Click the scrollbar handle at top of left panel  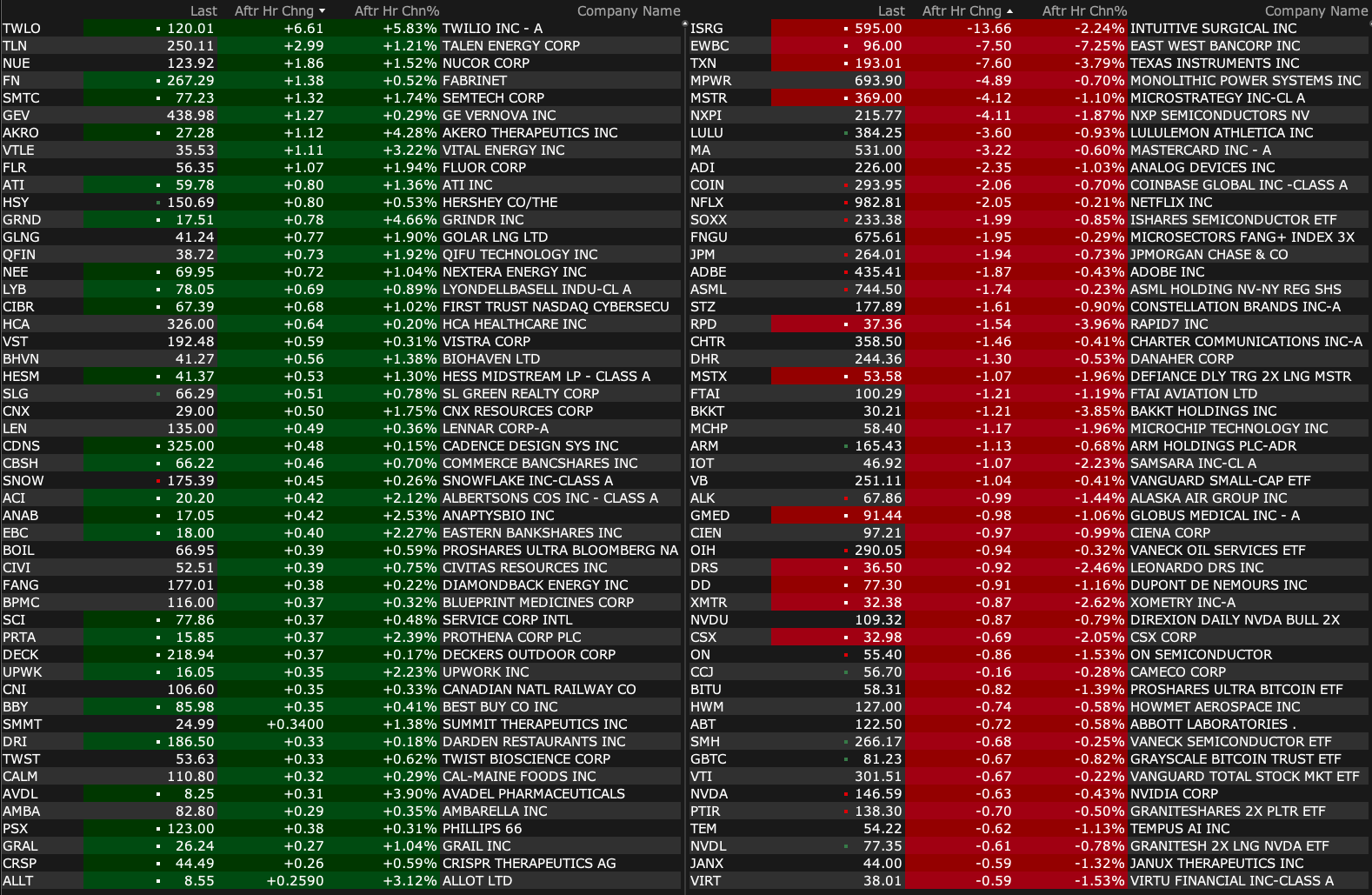684,23
